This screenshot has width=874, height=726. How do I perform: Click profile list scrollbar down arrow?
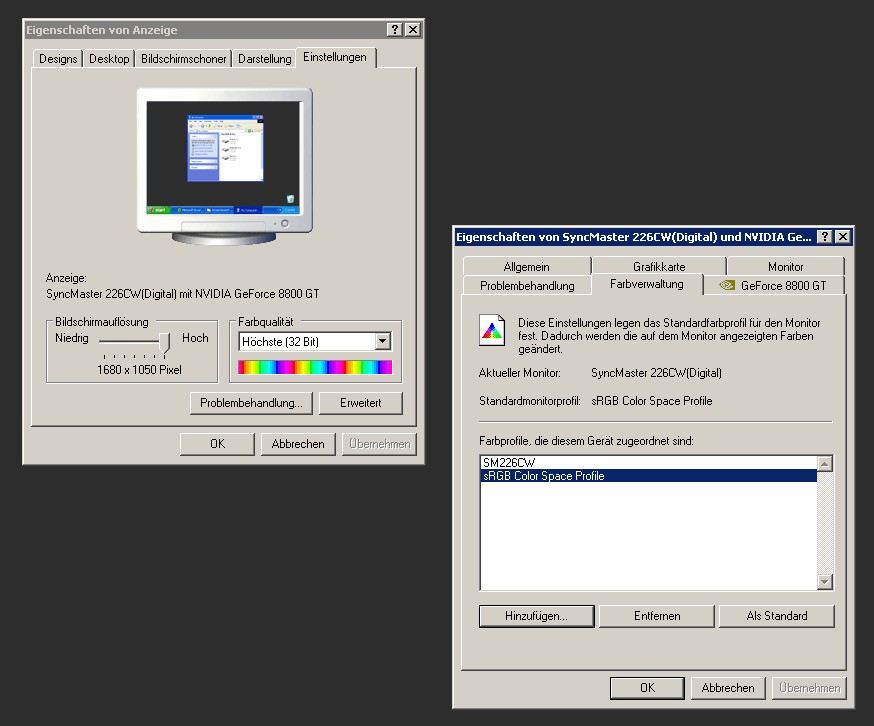click(825, 582)
